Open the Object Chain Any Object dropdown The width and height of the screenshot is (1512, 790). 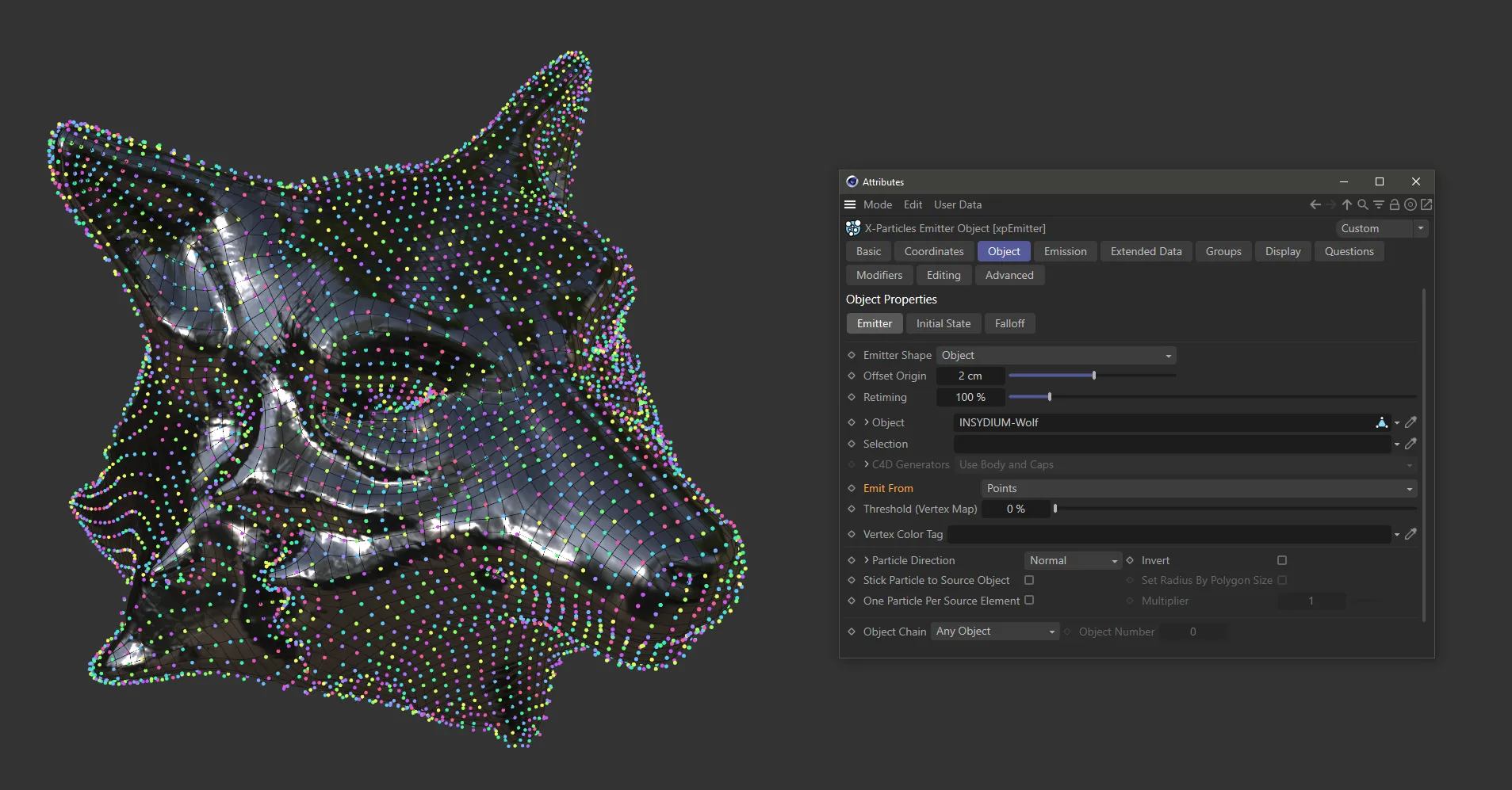pyautogui.click(x=995, y=632)
